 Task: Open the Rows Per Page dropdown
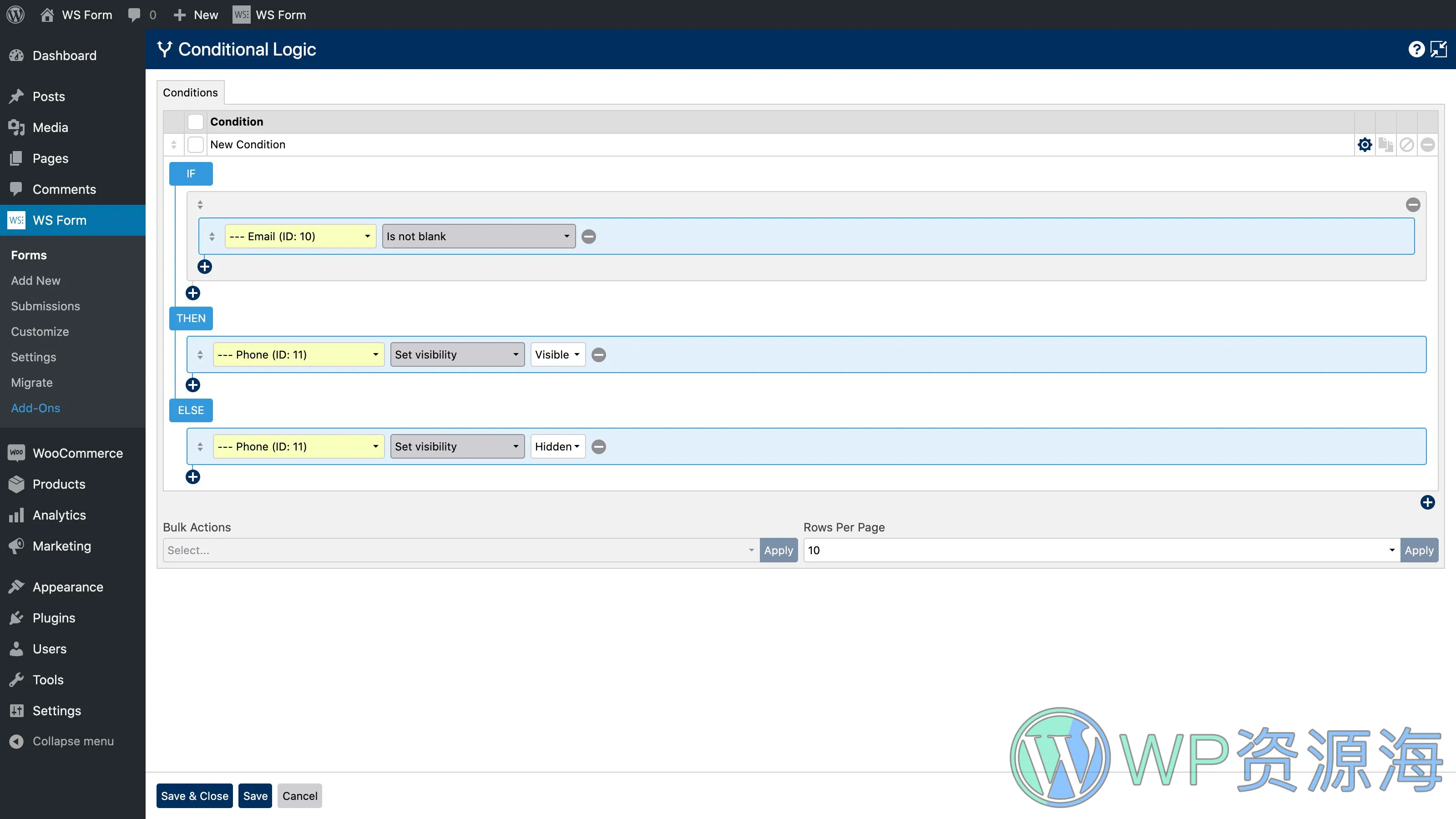(1102, 551)
